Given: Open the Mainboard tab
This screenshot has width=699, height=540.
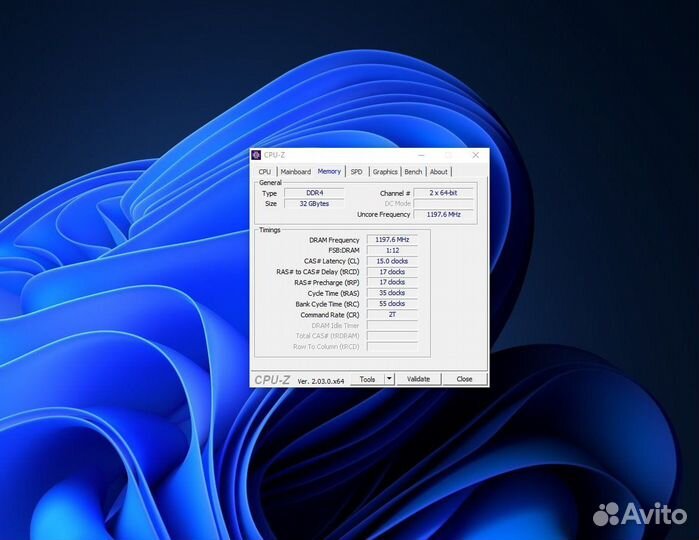Looking at the screenshot, I should [x=295, y=172].
